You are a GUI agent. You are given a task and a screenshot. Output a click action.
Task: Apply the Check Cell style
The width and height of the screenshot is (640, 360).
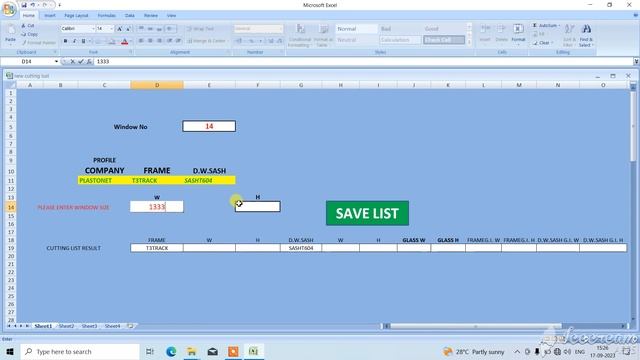444,40
